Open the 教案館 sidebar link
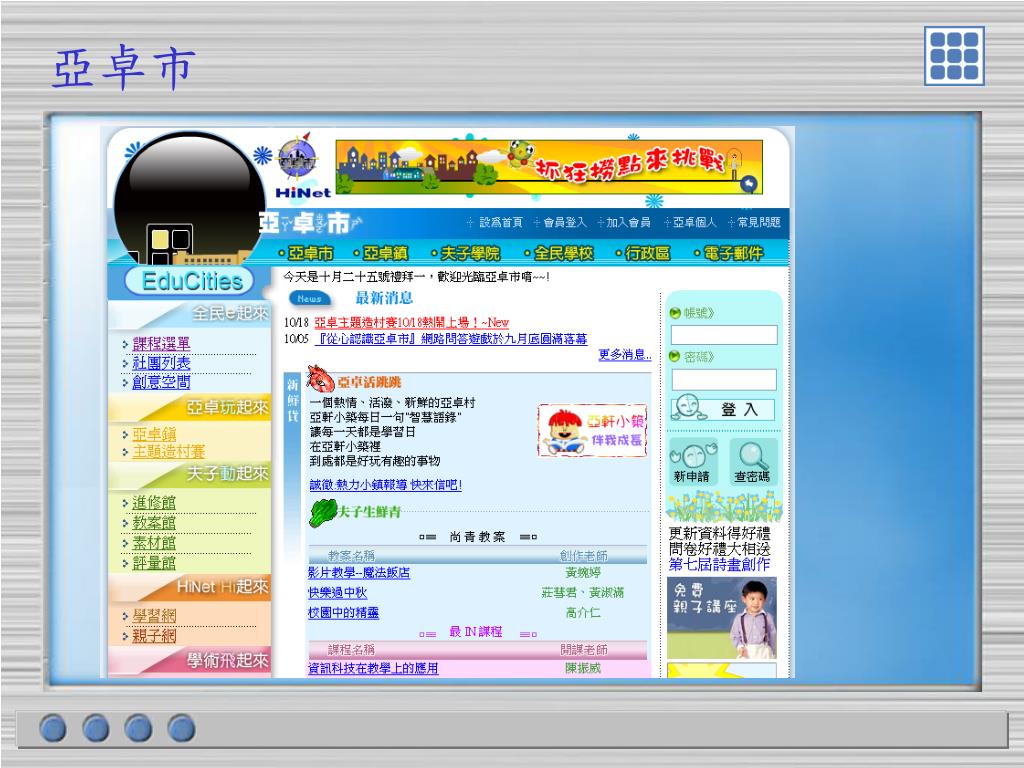Viewport: 1024px width, 768px height. point(154,523)
